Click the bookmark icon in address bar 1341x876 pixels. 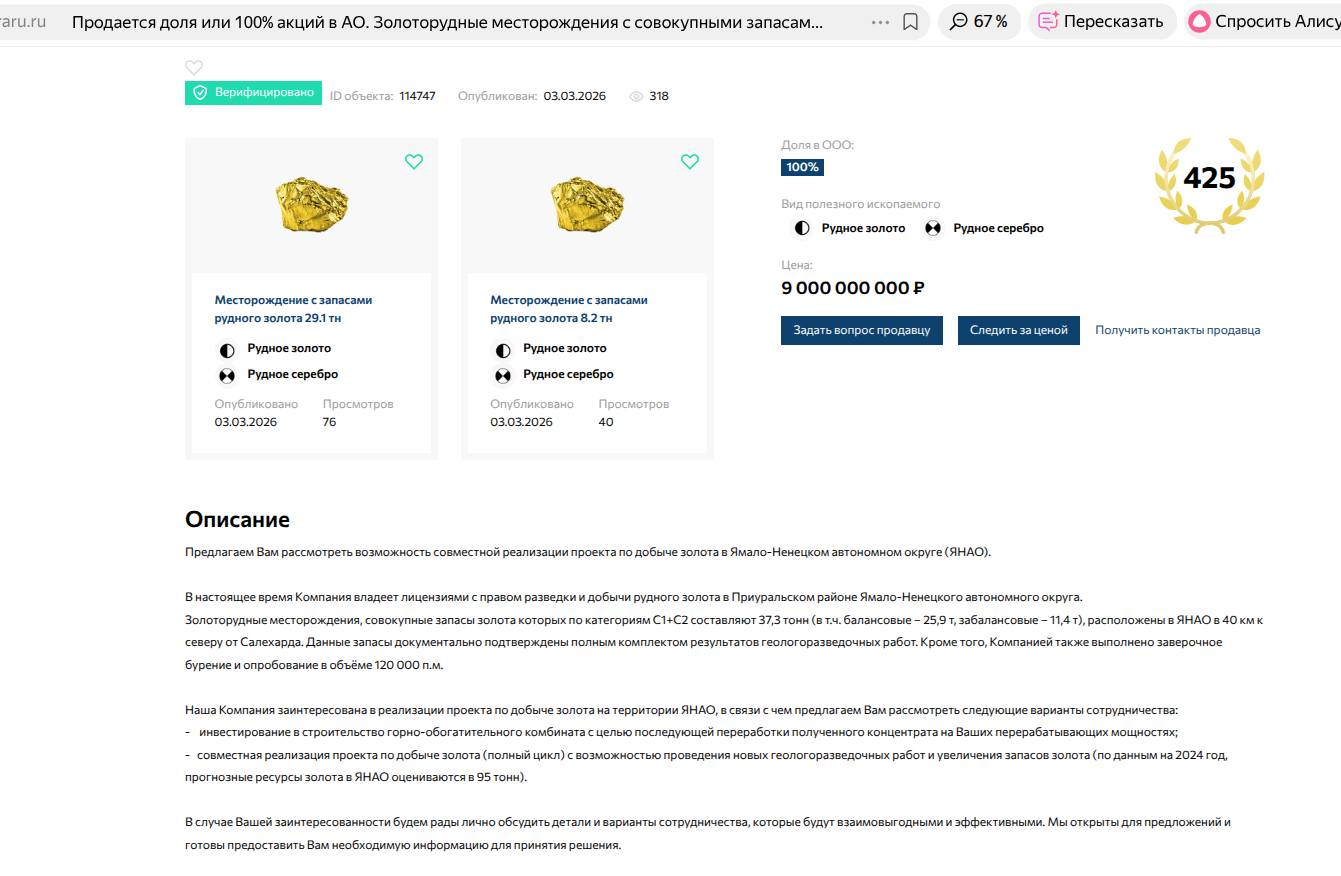pyautogui.click(x=910, y=22)
